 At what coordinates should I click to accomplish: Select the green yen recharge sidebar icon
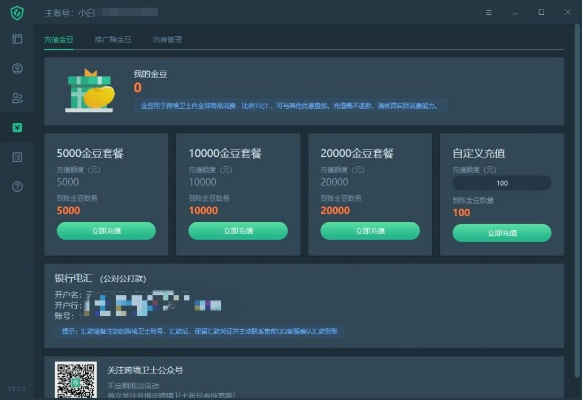[x=17, y=128]
